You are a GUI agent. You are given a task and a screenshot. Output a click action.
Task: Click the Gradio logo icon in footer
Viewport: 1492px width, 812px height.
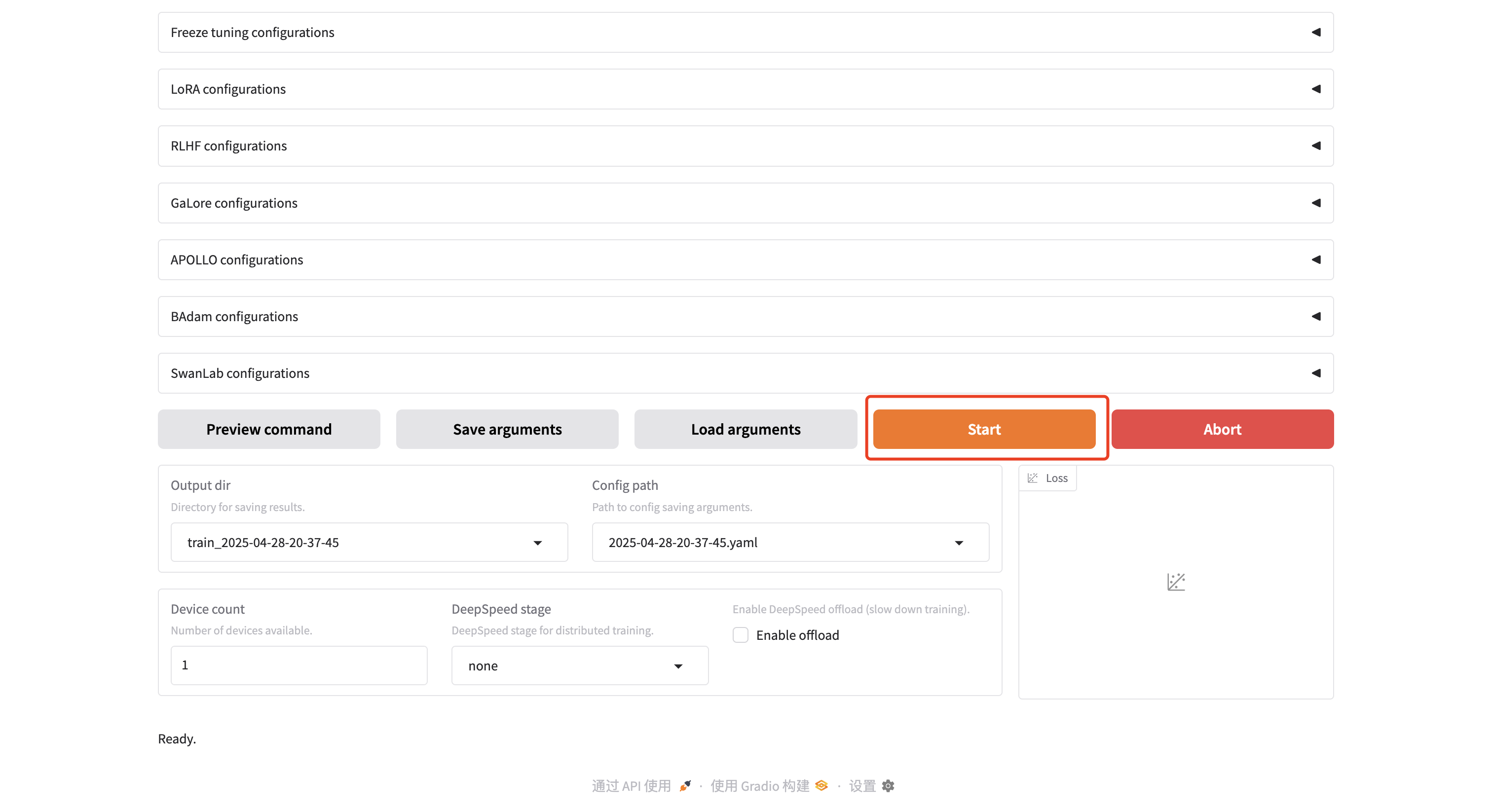pyautogui.click(x=821, y=785)
